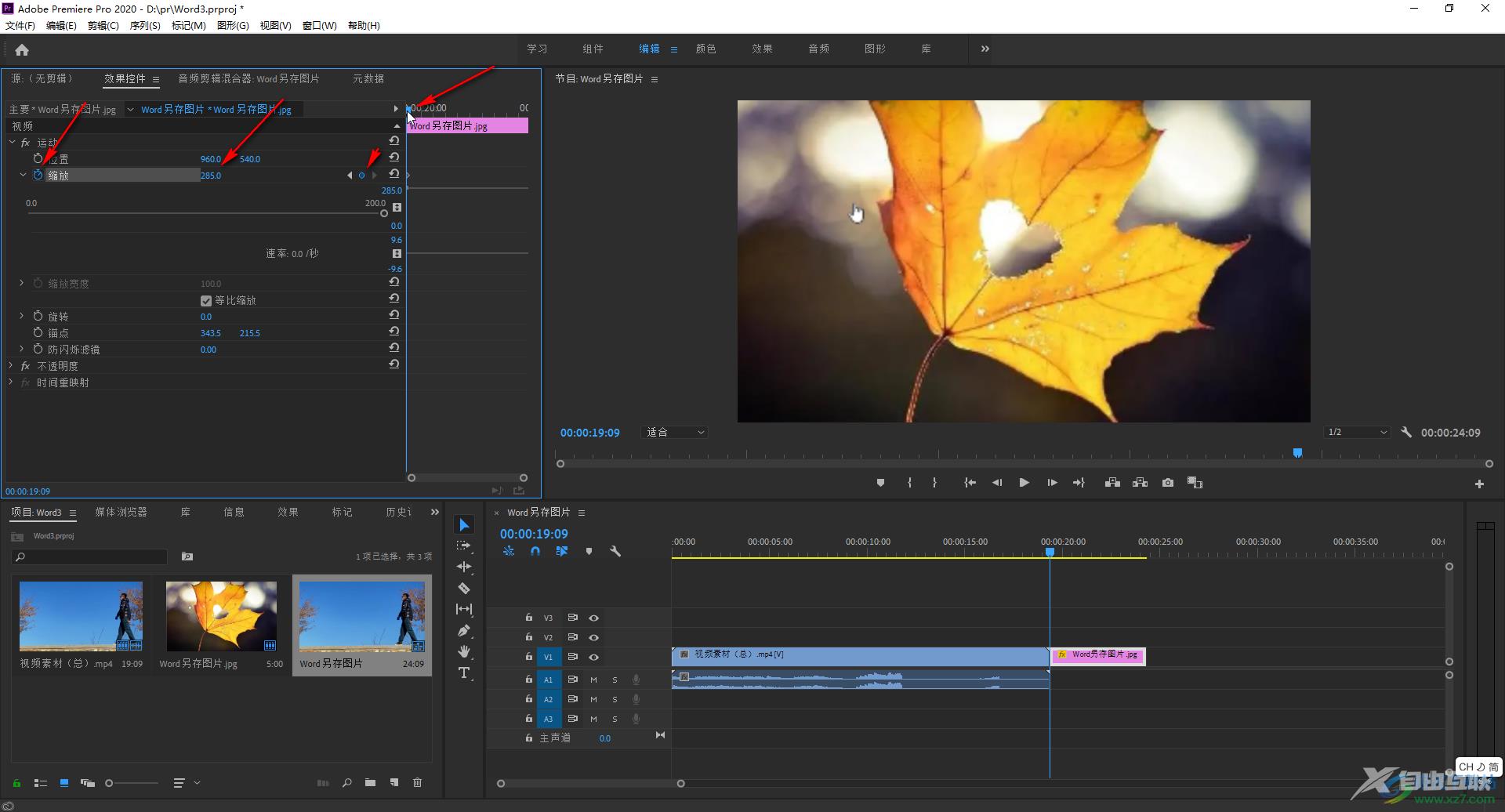Toggle the Scale stopwatch animation
This screenshot has width=1505, height=812.
(38, 175)
